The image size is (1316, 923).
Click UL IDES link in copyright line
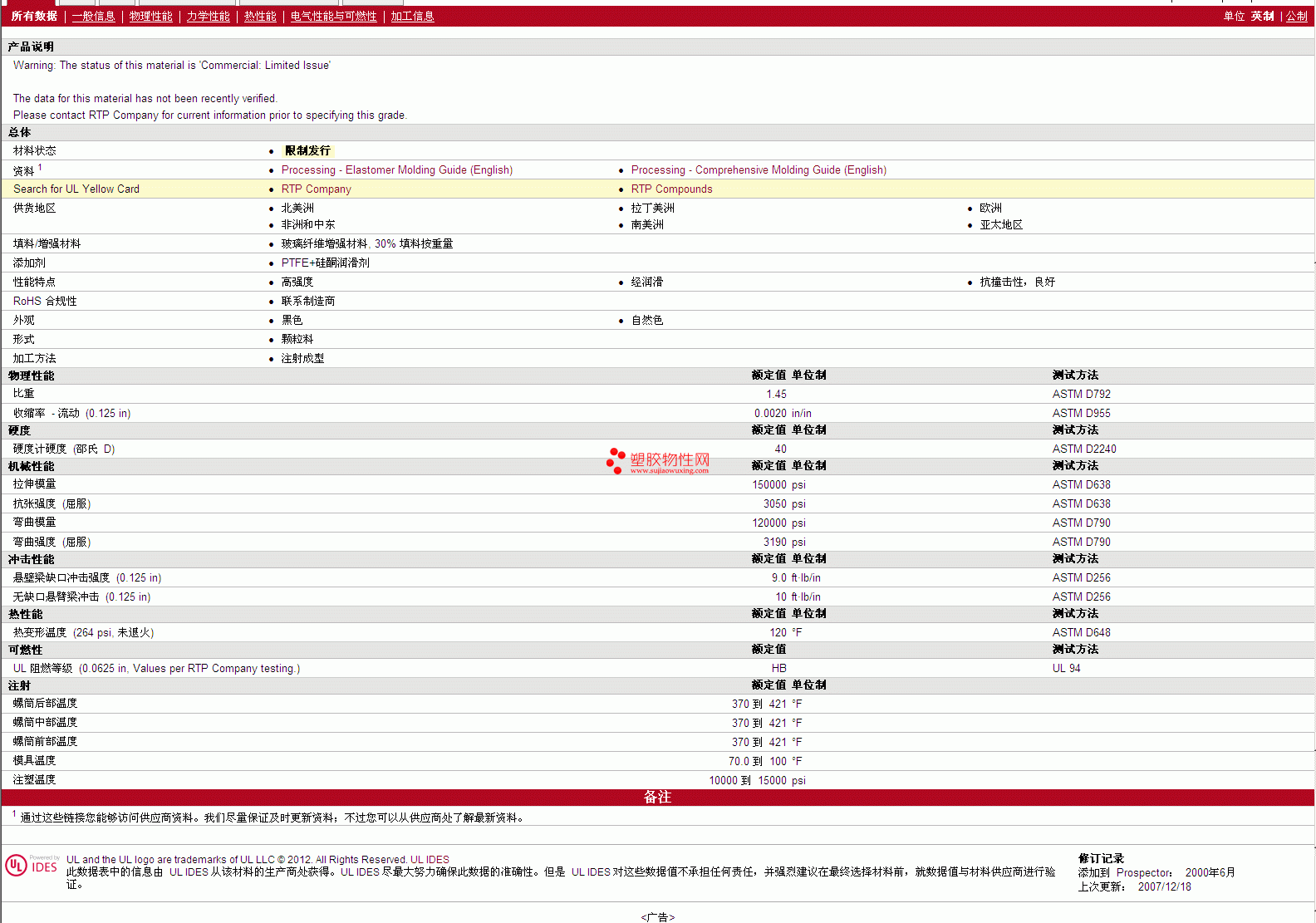[430, 860]
